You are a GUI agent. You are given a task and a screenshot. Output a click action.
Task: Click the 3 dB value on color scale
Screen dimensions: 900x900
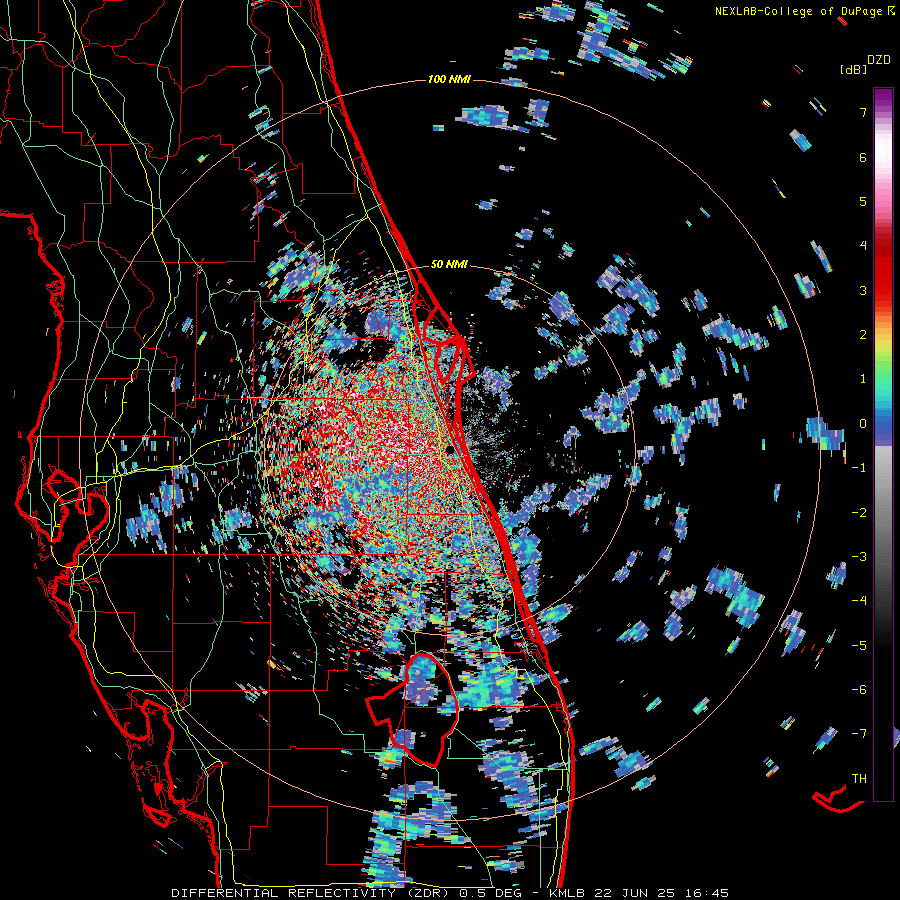coord(863,290)
